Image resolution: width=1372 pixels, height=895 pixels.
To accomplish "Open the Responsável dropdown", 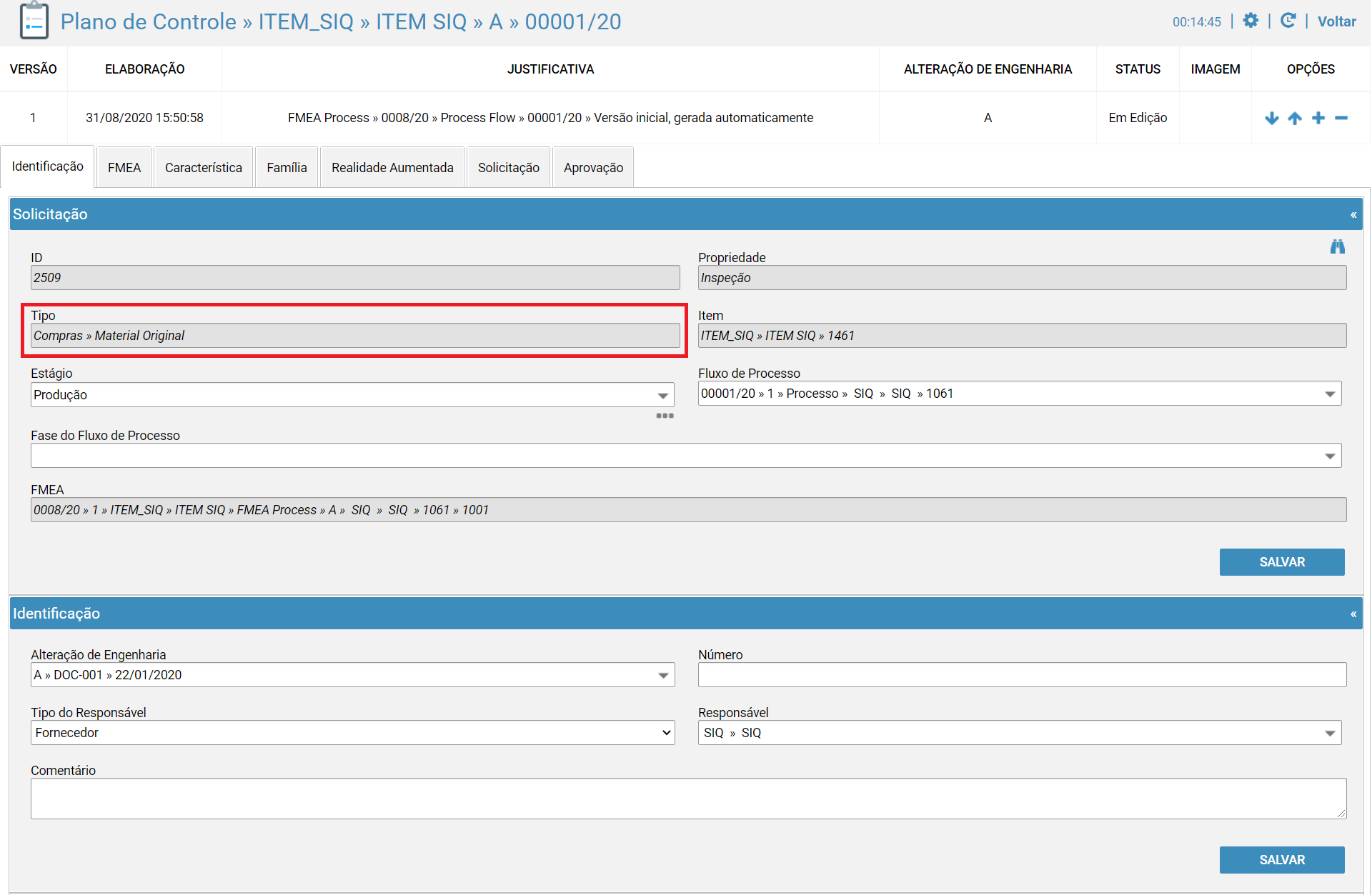I will pos(1020,733).
